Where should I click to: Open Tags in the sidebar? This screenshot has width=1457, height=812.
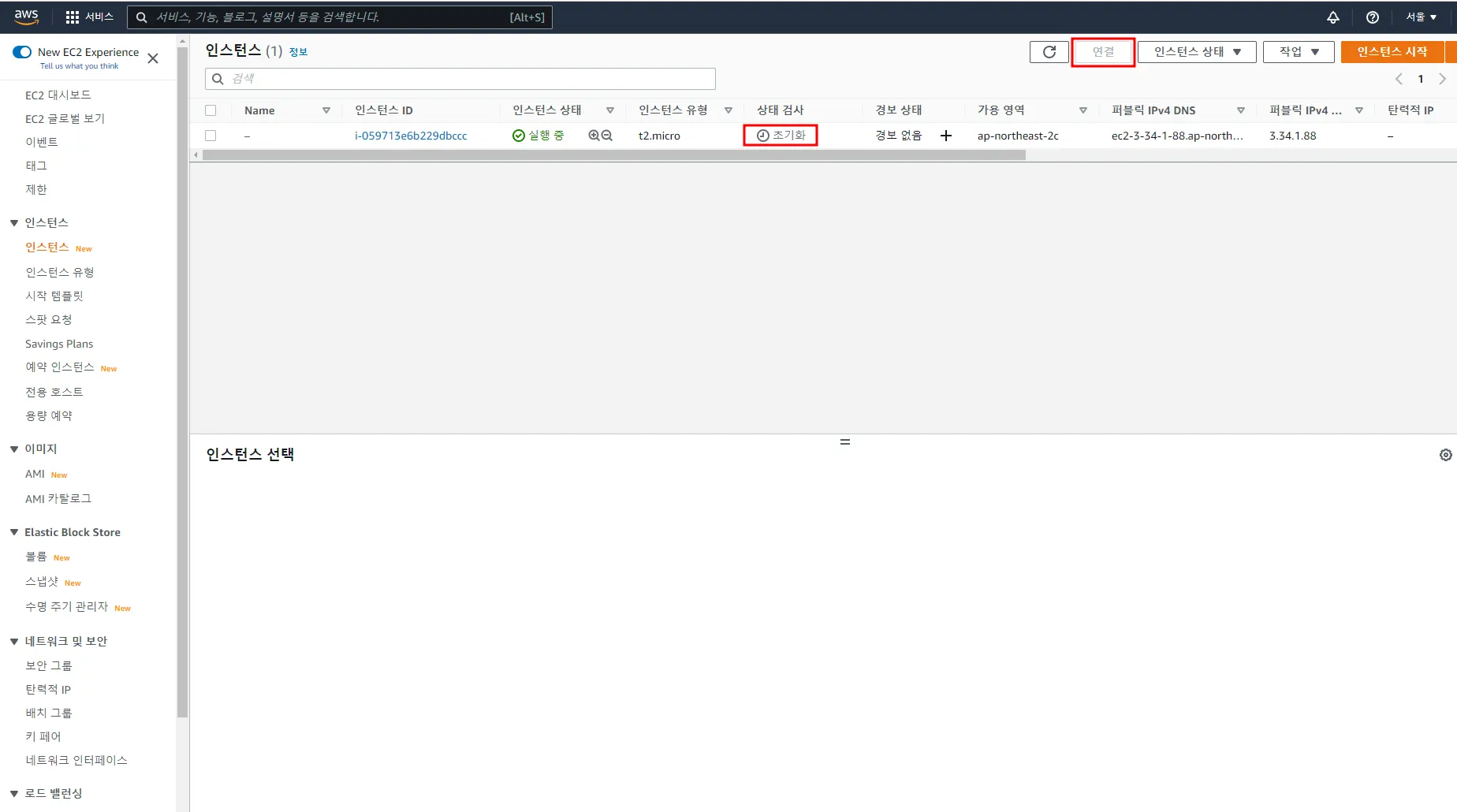pos(36,166)
